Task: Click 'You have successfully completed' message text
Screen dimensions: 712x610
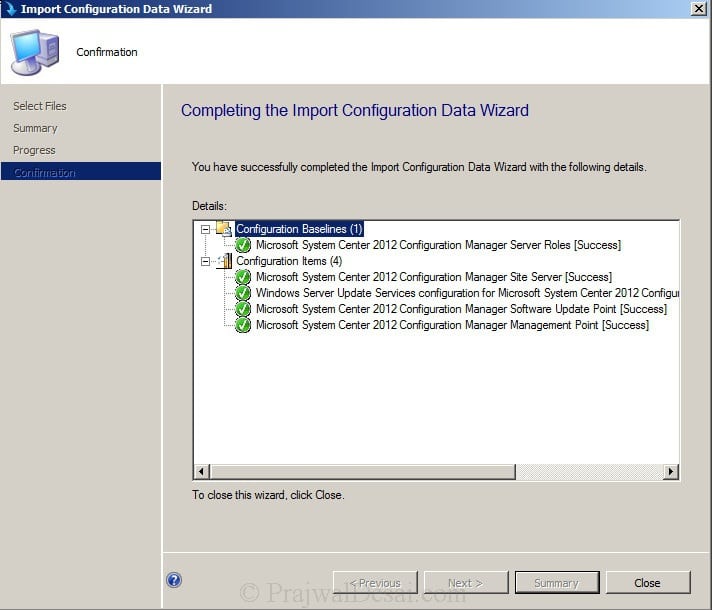Action: pos(419,167)
